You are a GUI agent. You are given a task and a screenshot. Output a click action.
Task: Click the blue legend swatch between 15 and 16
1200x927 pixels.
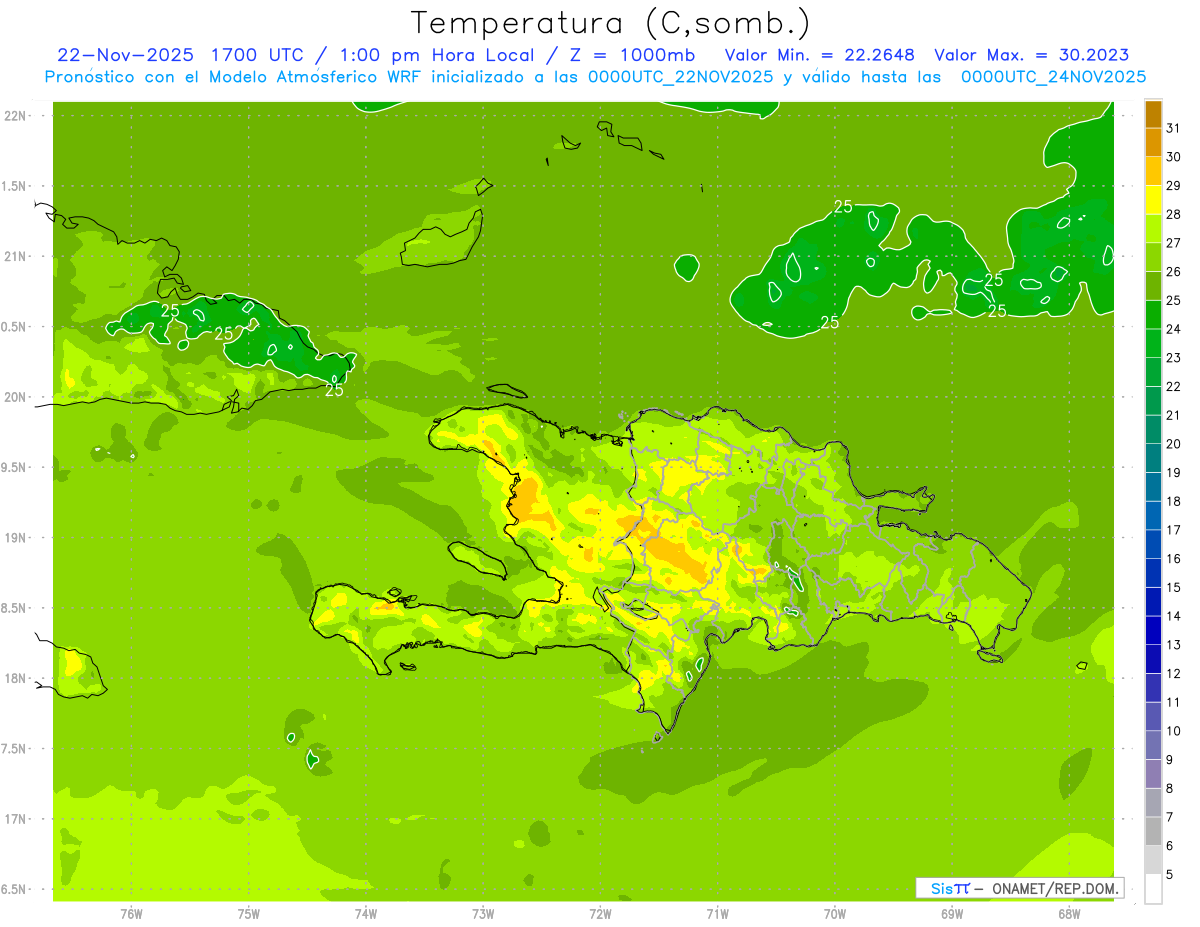click(1153, 573)
